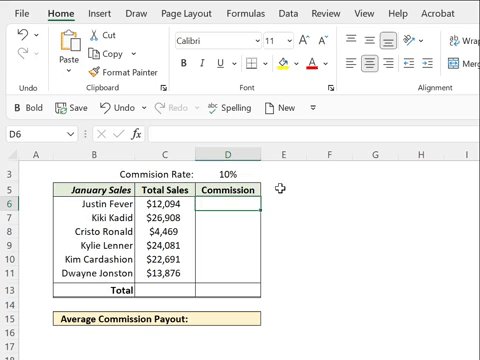480x360 pixels.
Task: Decrease font size with the smaller A icon
Action: pyautogui.click(x=323, y=41)
